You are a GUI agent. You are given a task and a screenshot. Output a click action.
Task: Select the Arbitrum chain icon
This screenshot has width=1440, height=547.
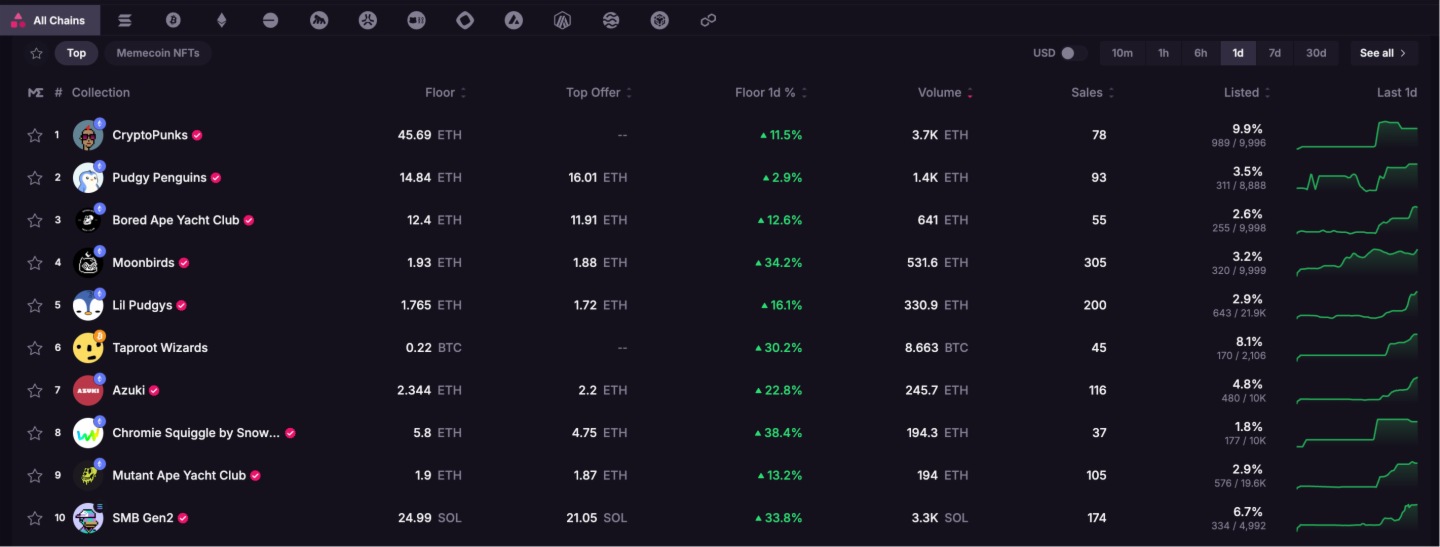coord(562,20)
